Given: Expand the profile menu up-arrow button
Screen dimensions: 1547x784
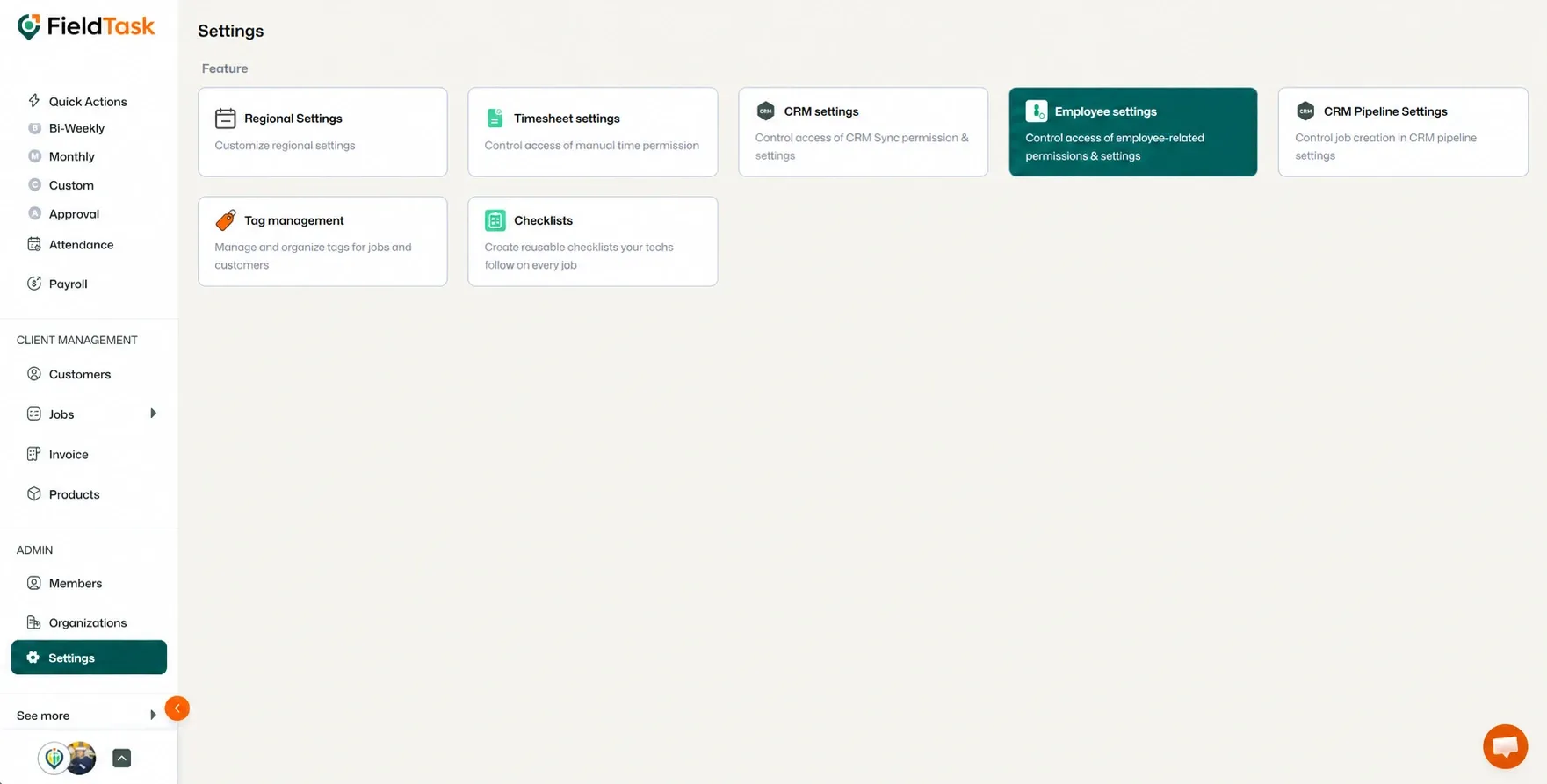Looking at the screenshot, I should (x=122, y=758).
